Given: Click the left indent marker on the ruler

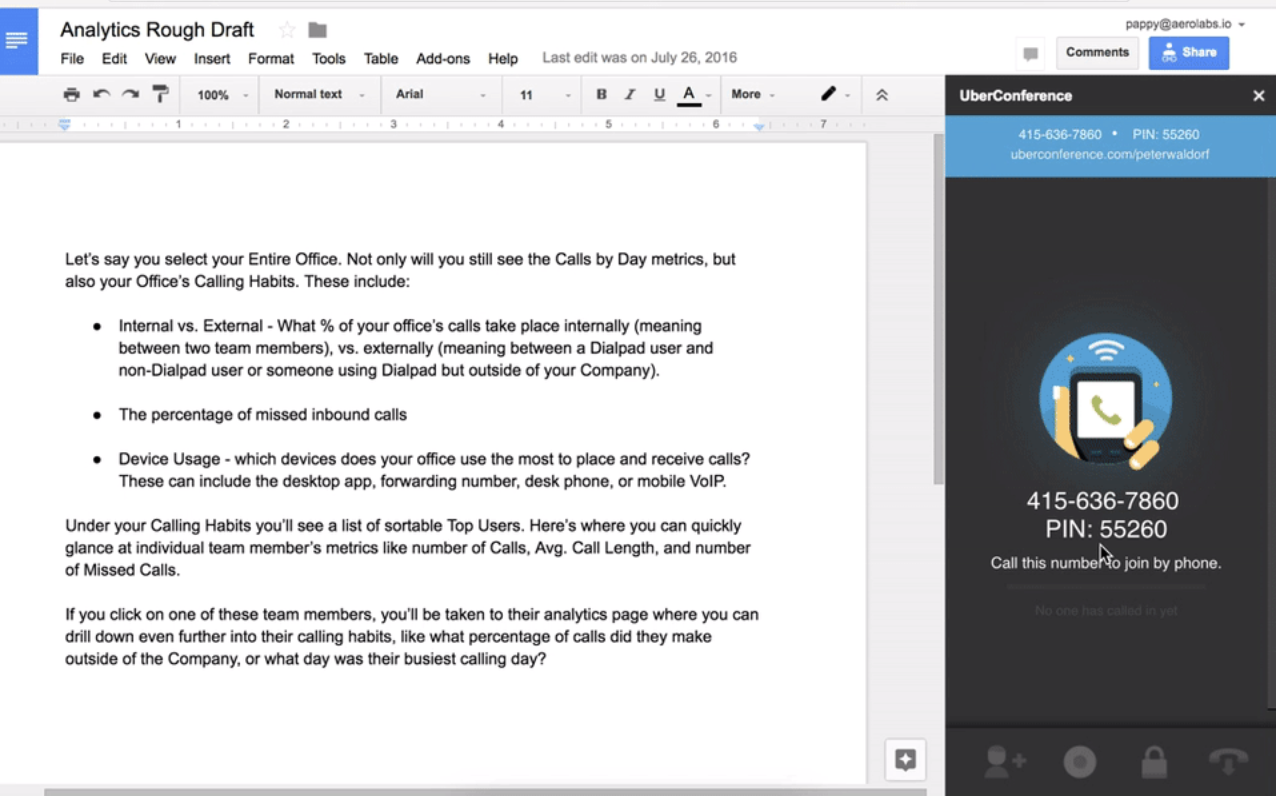Looking at the screenshot, I should [64, 125].
